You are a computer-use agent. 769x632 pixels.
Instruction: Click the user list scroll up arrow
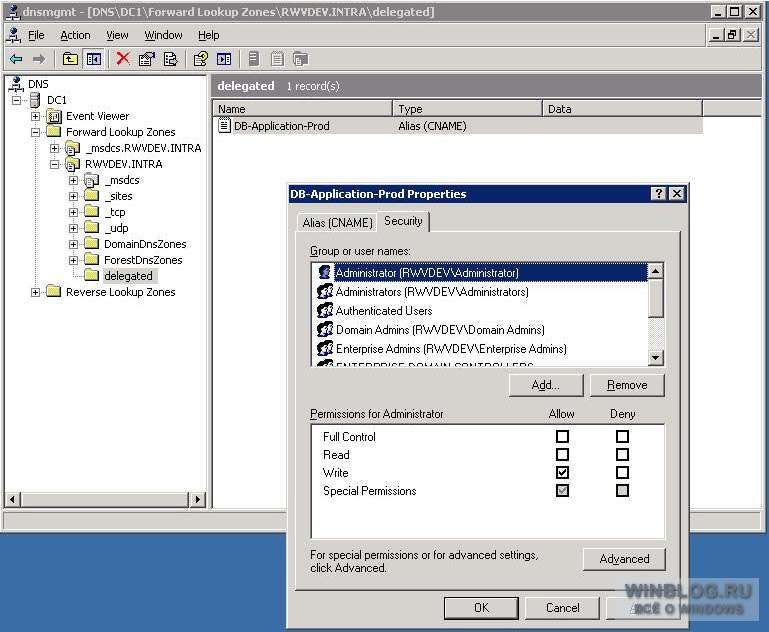[x=656, y=271]
